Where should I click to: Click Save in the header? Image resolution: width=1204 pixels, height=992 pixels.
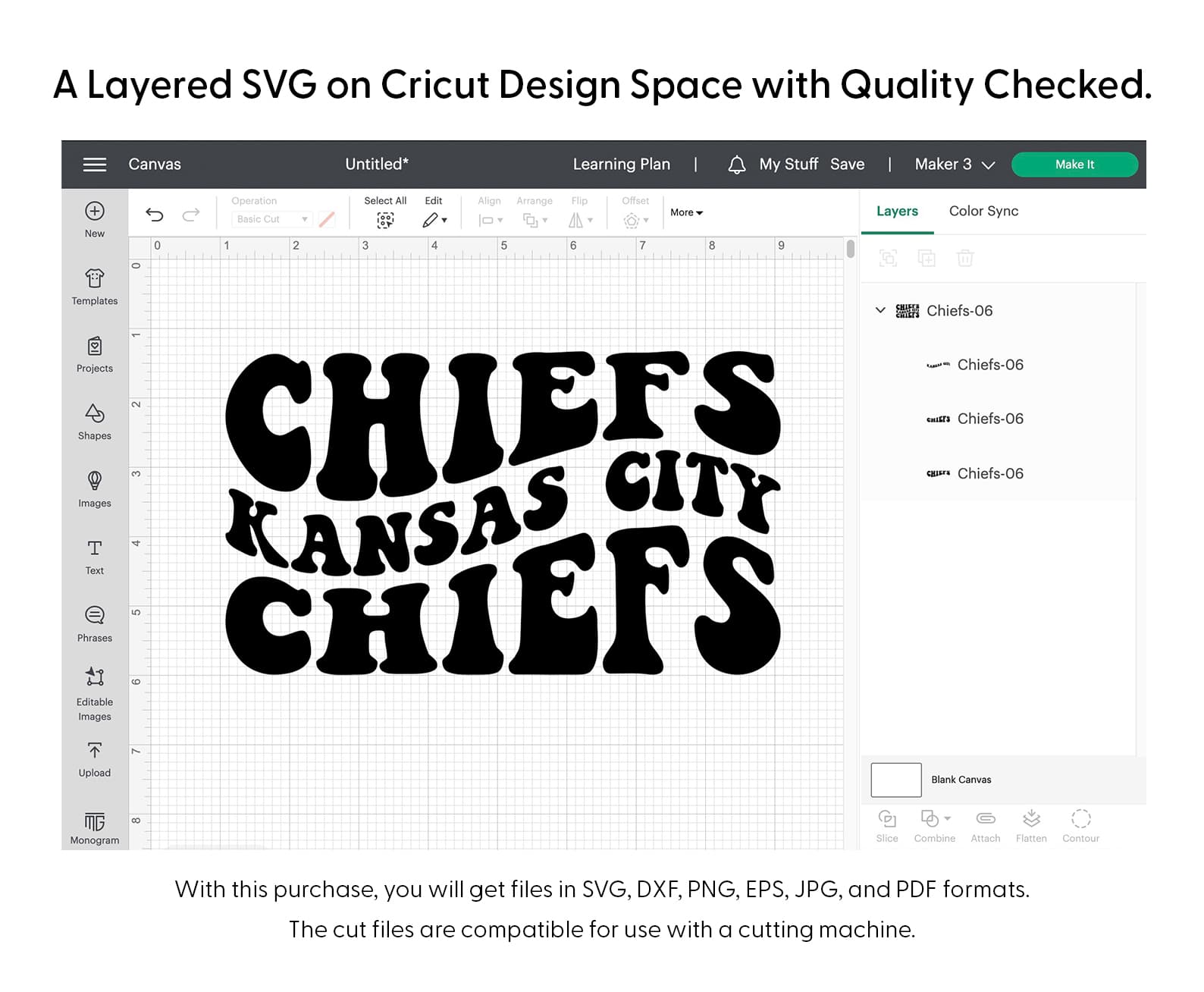[847, 165]
